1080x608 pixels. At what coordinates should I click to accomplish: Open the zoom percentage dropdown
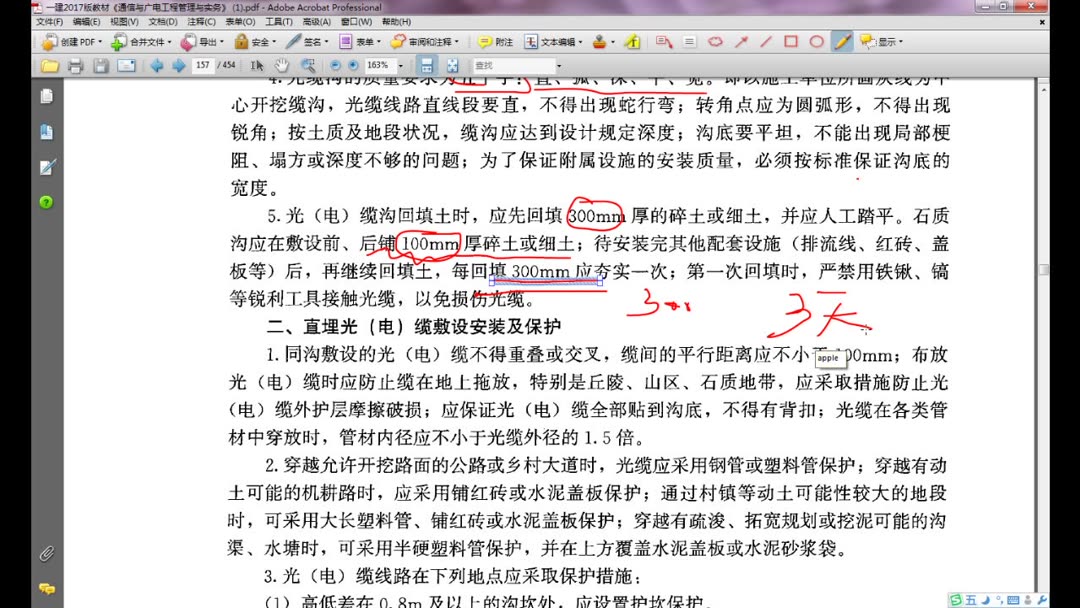[x=397, y=66]
